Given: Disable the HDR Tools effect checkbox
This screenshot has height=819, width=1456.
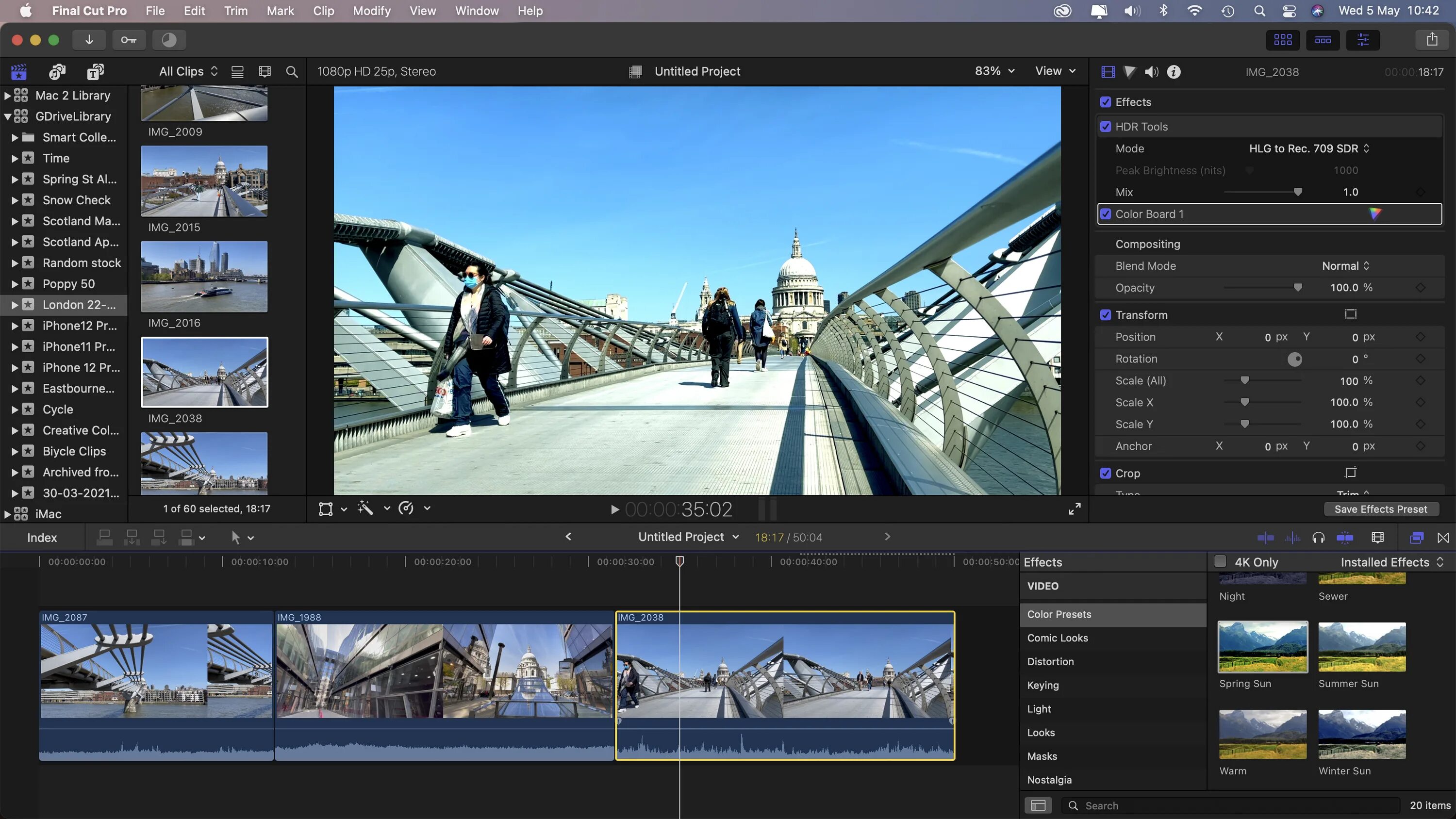Looking at the screenshot, I should coord(1106,127).
